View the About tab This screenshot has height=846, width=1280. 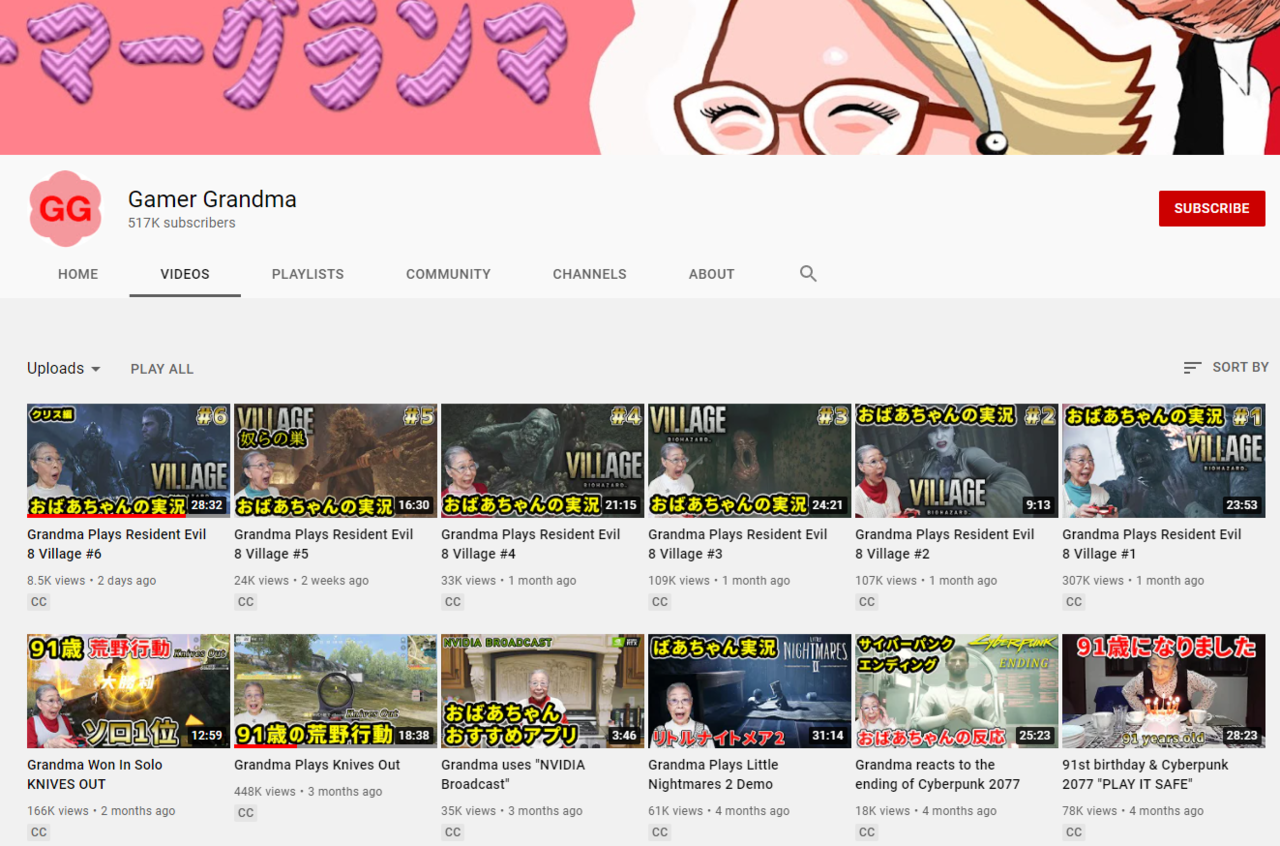pyautogui.click(x=712, y=274)
